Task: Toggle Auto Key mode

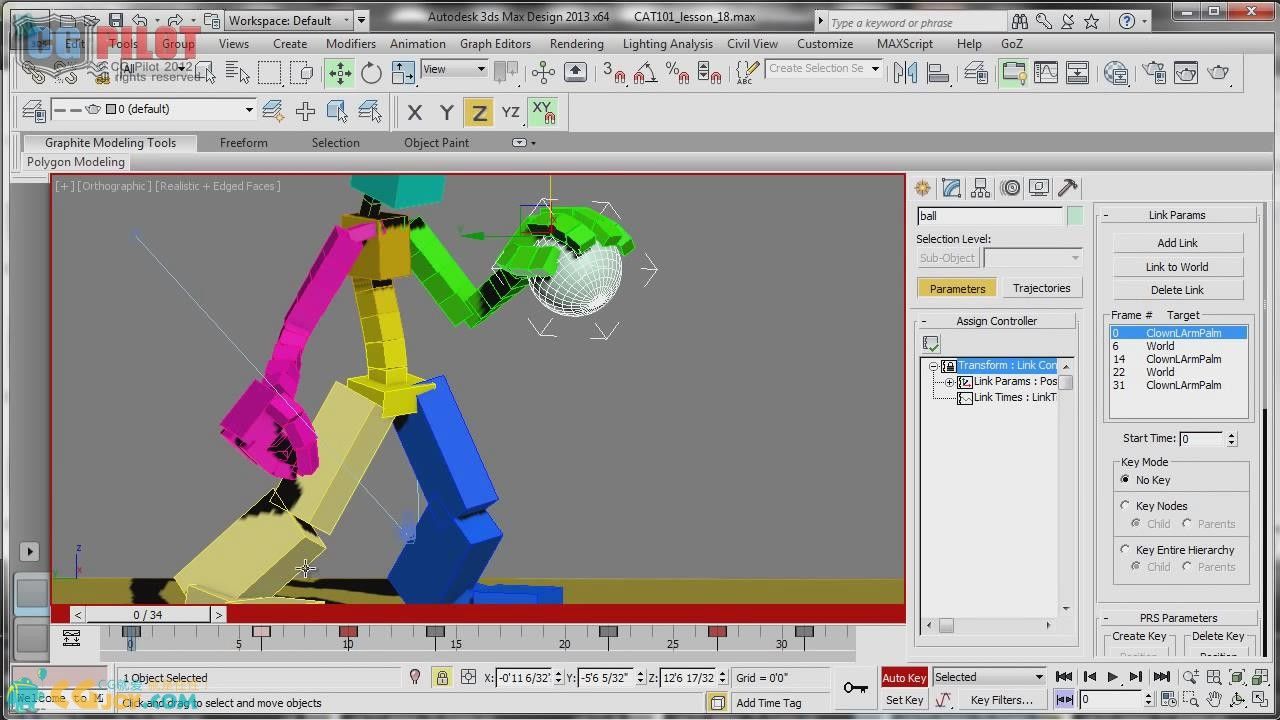Action: point(904,678)
